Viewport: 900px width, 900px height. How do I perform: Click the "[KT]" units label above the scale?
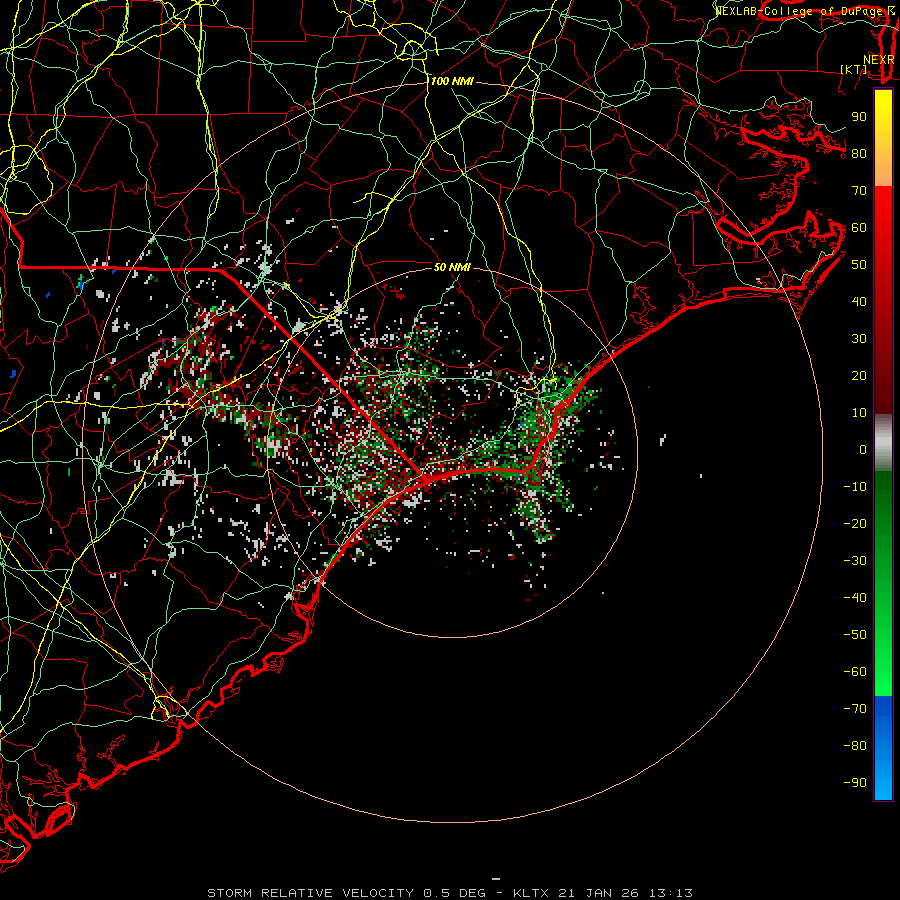(854, 69)
